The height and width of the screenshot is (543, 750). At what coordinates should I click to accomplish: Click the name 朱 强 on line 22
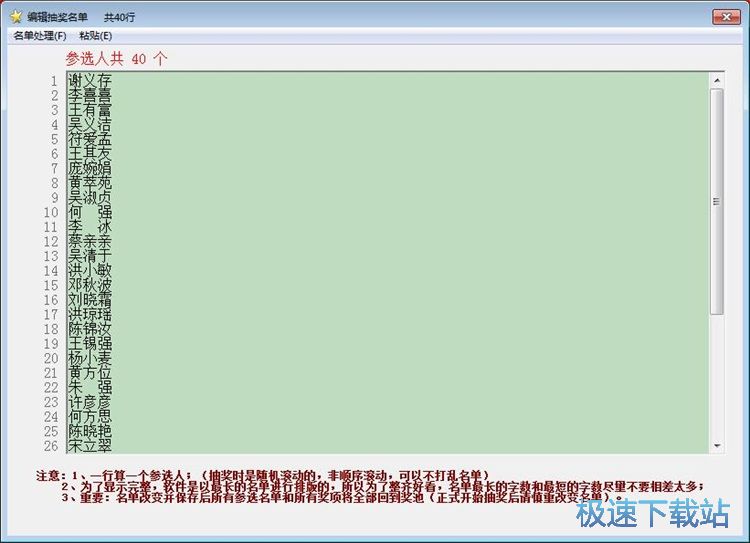90,387
